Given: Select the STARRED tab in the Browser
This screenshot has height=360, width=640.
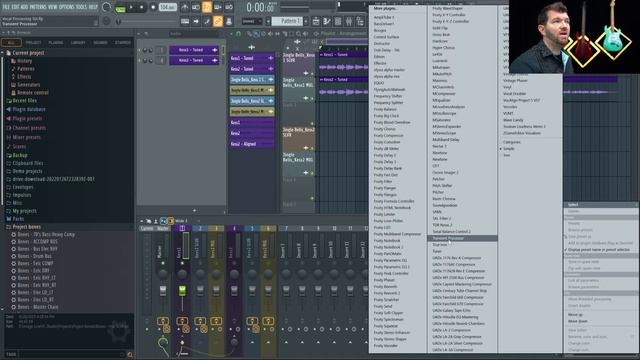Looking at the screenshot, I should click(122, 42).
